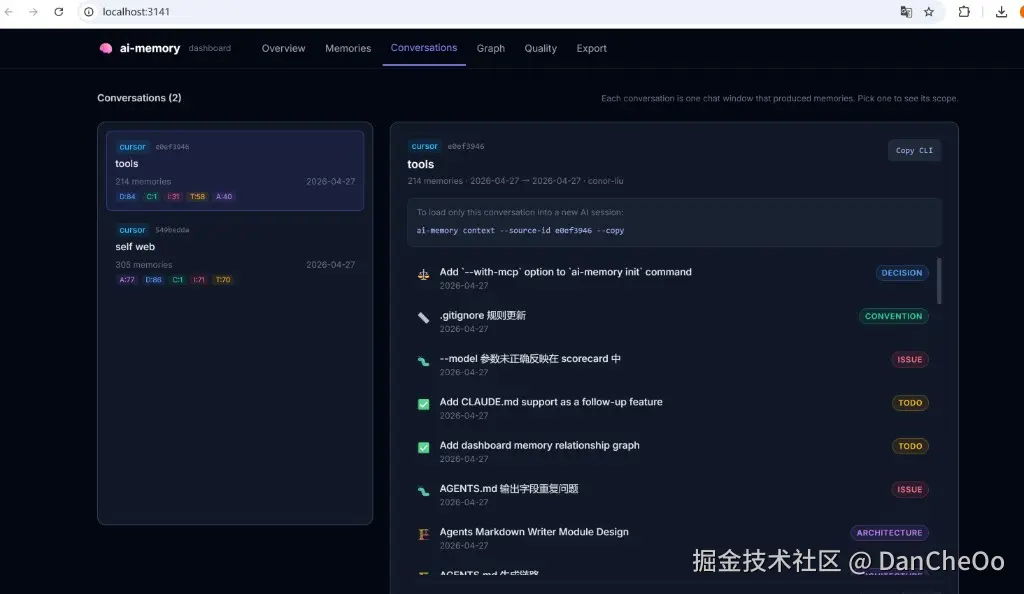Open site info icon in address bar
The height and width of the screenshot is (594, 1024).
pos(89,12)
